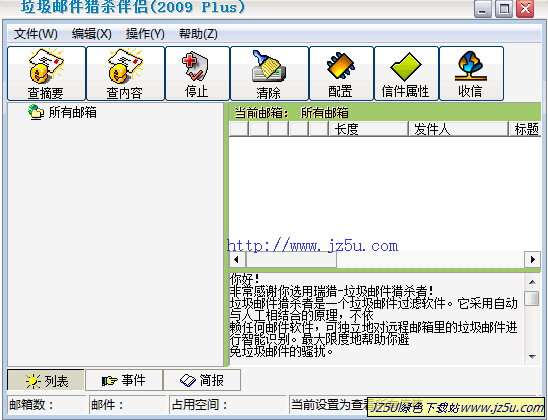Screen dimensions: 548x420
Task: Click the mail list right scroll arrow
Action: coord(533,260)
